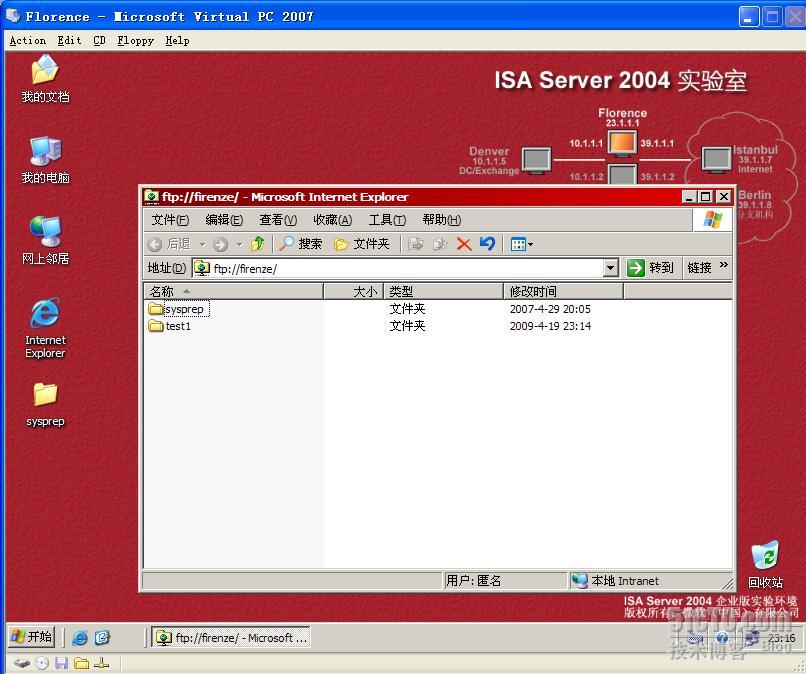
Task: Click the second quick launch icon
Action: tap(102, 638)
